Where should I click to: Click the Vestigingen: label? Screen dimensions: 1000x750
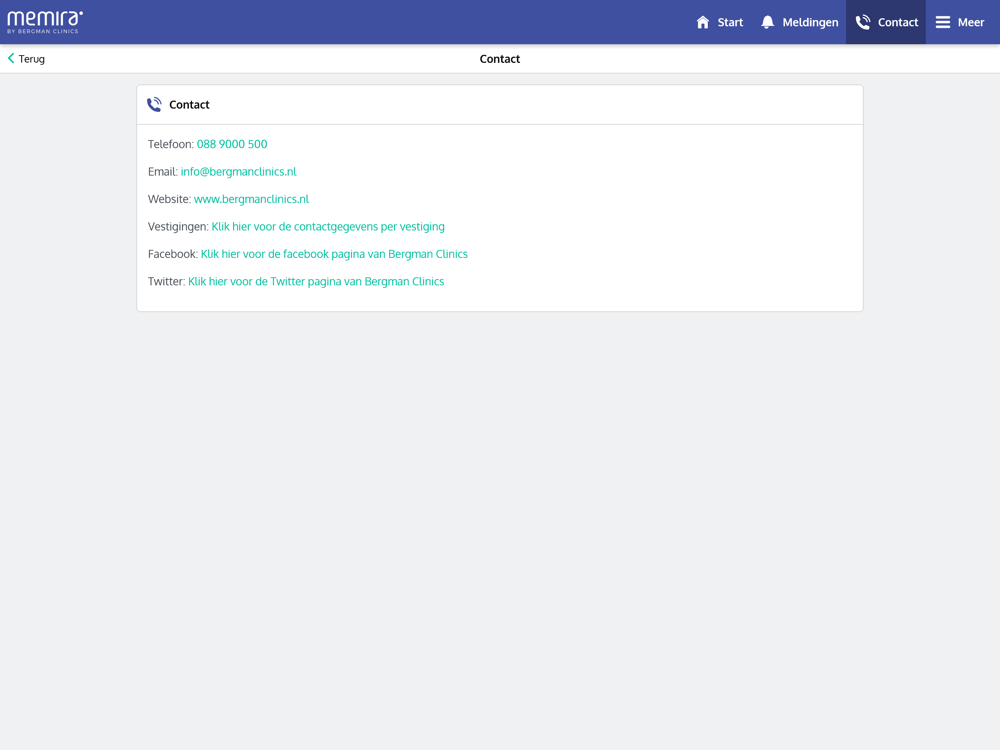pyautogui.click(x=179, y=226)
